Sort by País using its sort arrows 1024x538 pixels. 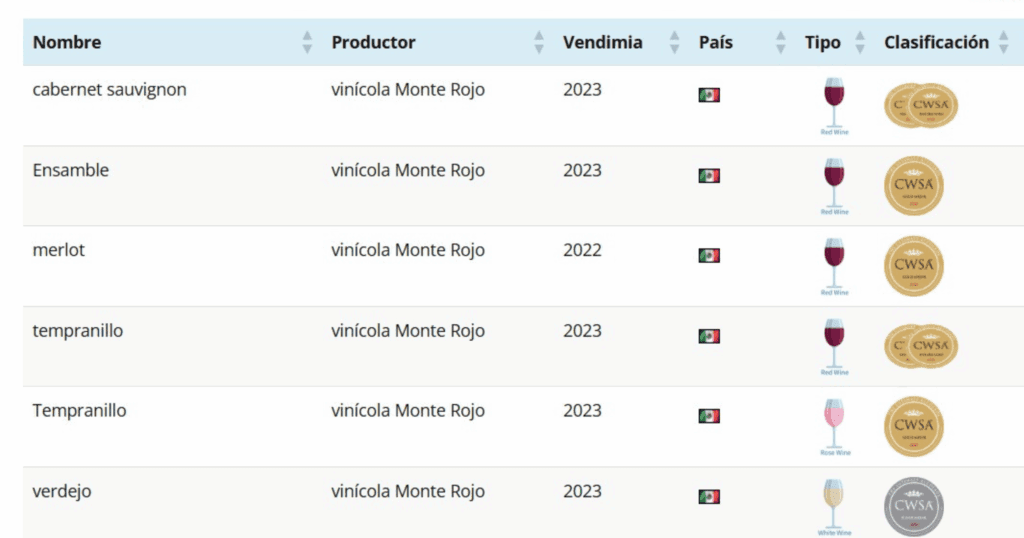coord(780,42)
